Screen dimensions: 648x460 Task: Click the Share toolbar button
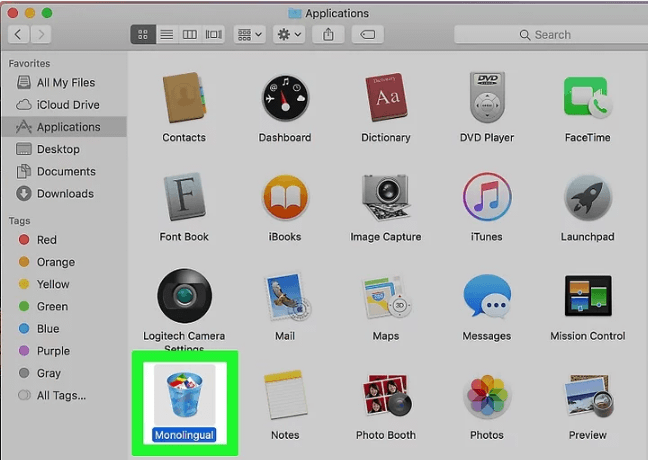click(328, 34)
